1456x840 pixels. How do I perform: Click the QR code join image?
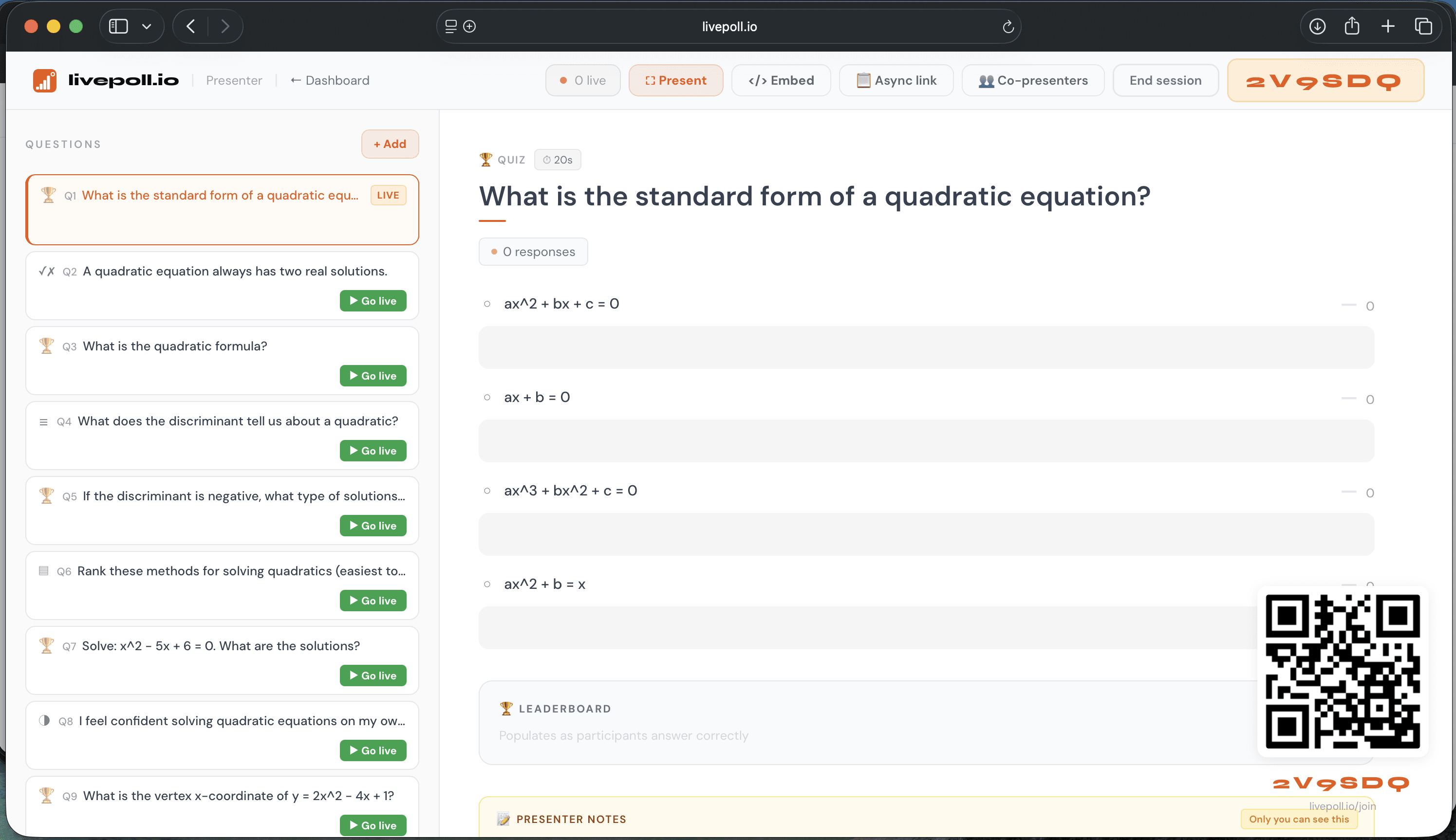pyautogui.click(x=1343, y=672)
